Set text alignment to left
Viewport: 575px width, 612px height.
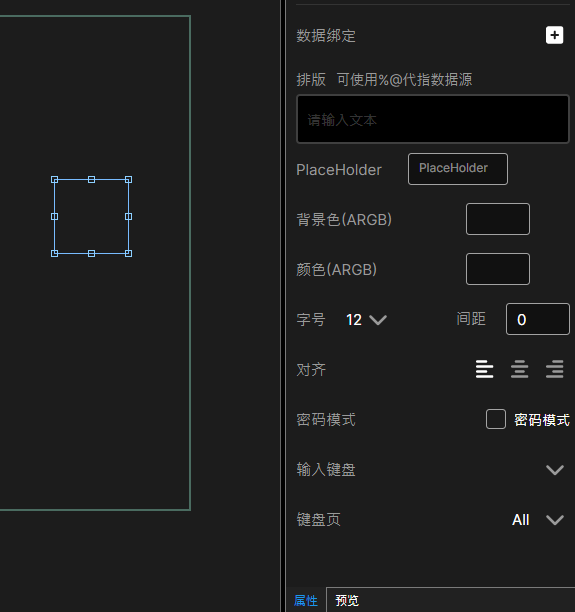click(484, 369)
